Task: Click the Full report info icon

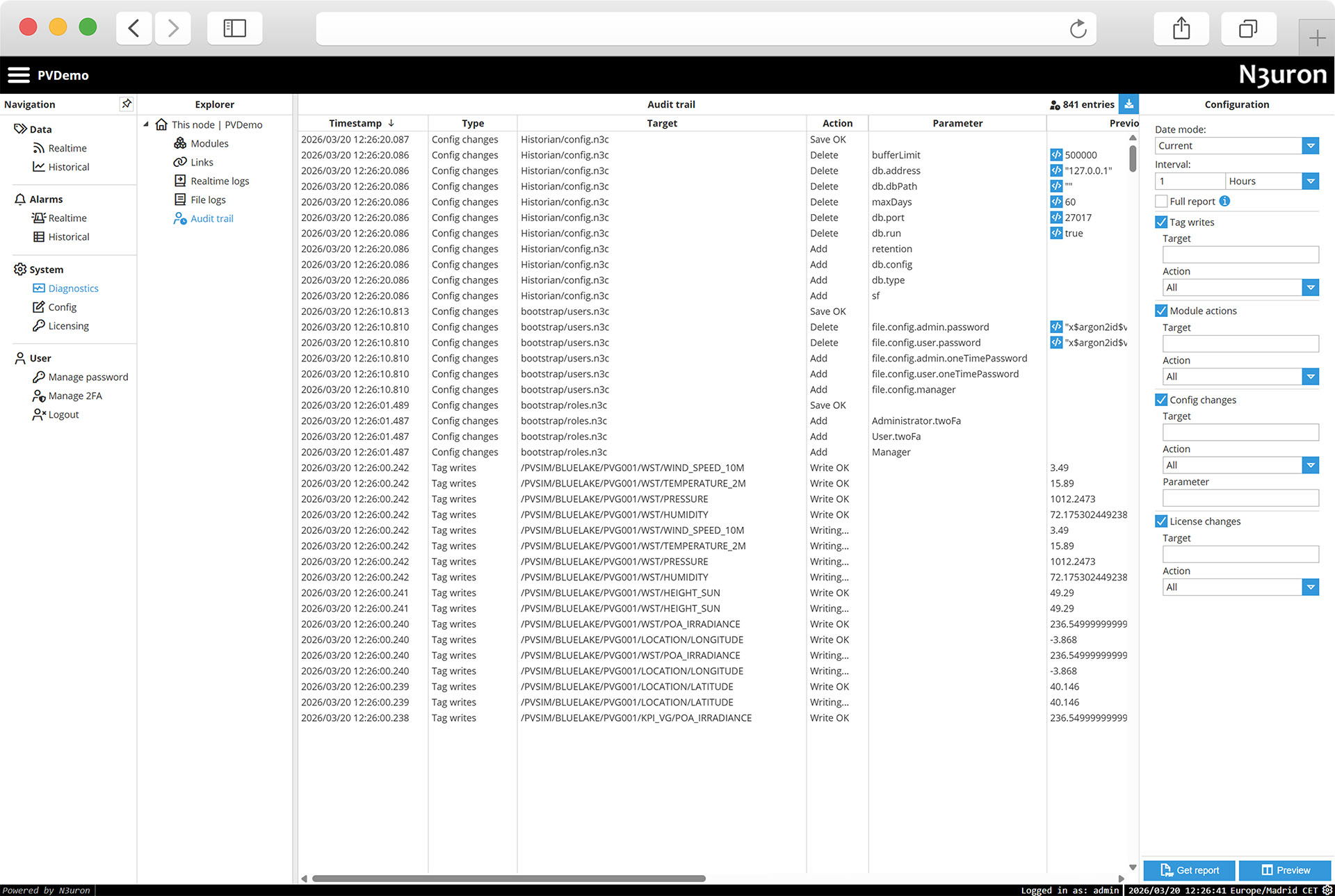Action: point(1224,202)
